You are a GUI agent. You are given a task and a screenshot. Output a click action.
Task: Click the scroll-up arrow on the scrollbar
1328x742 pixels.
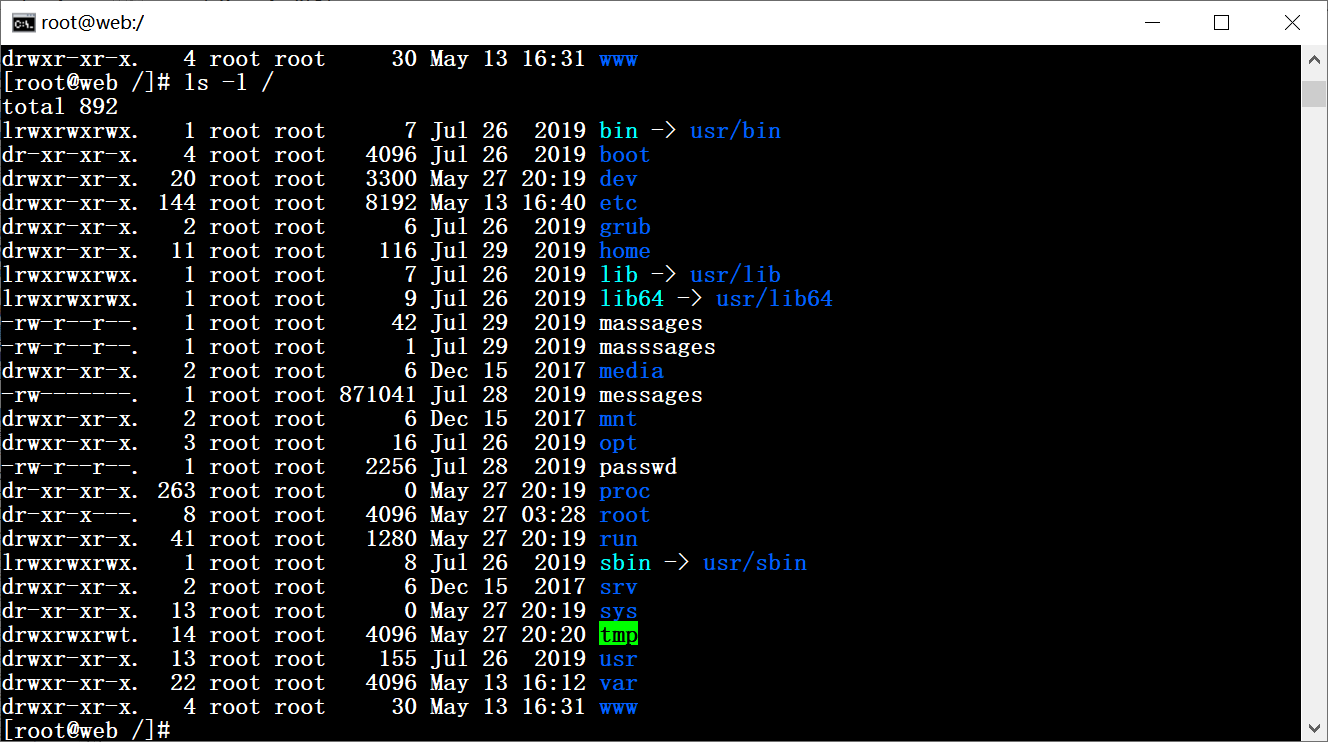1313,58
